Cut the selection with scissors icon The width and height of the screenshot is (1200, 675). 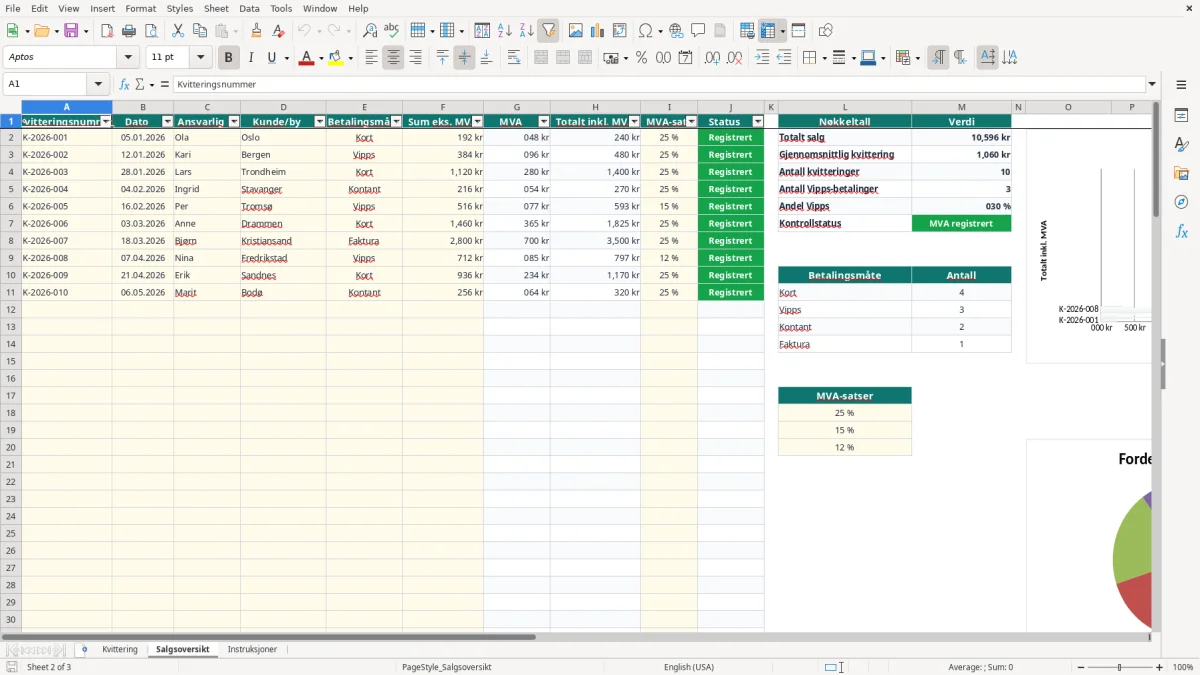click(178, 31)
